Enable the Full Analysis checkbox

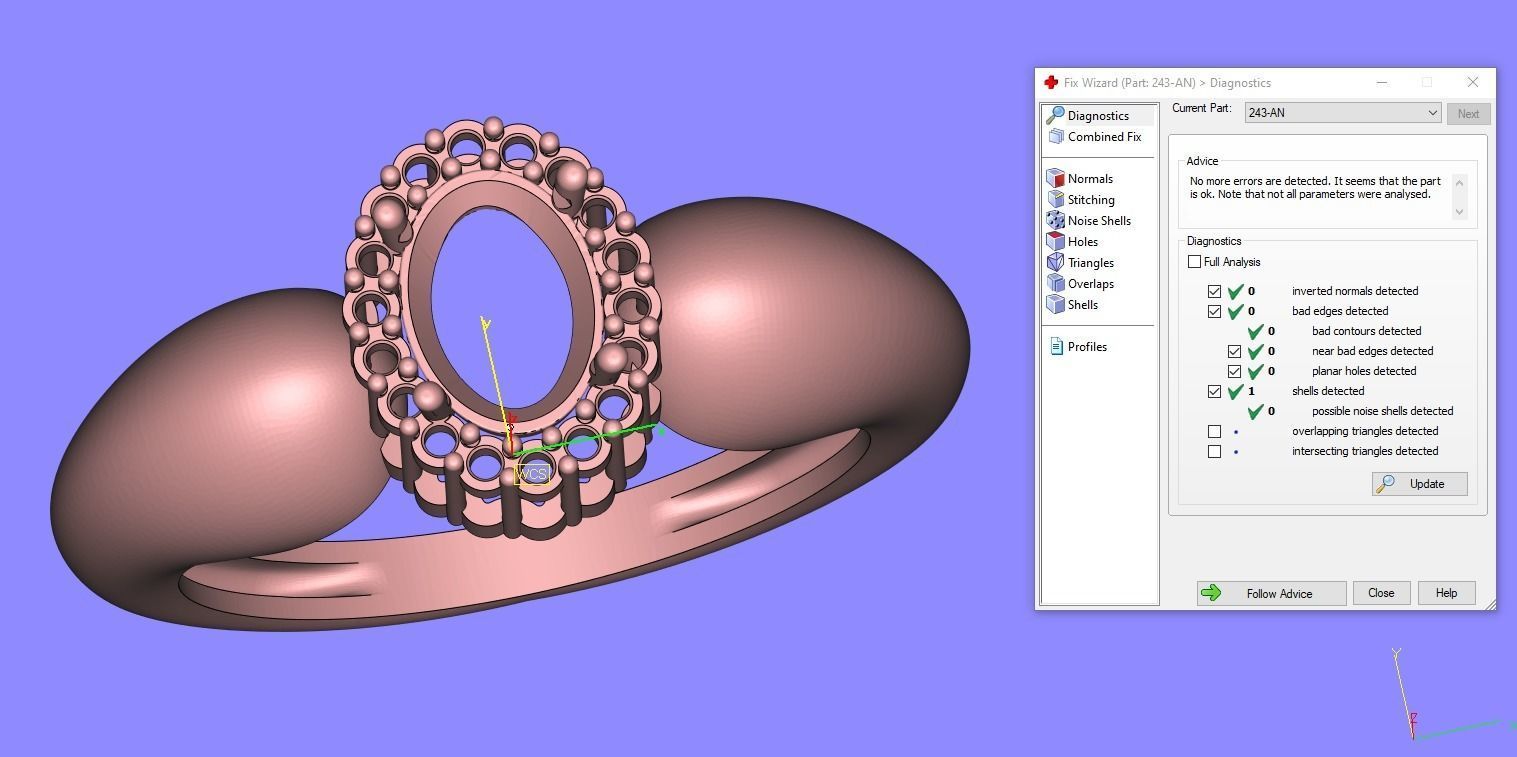(1194, 262)
